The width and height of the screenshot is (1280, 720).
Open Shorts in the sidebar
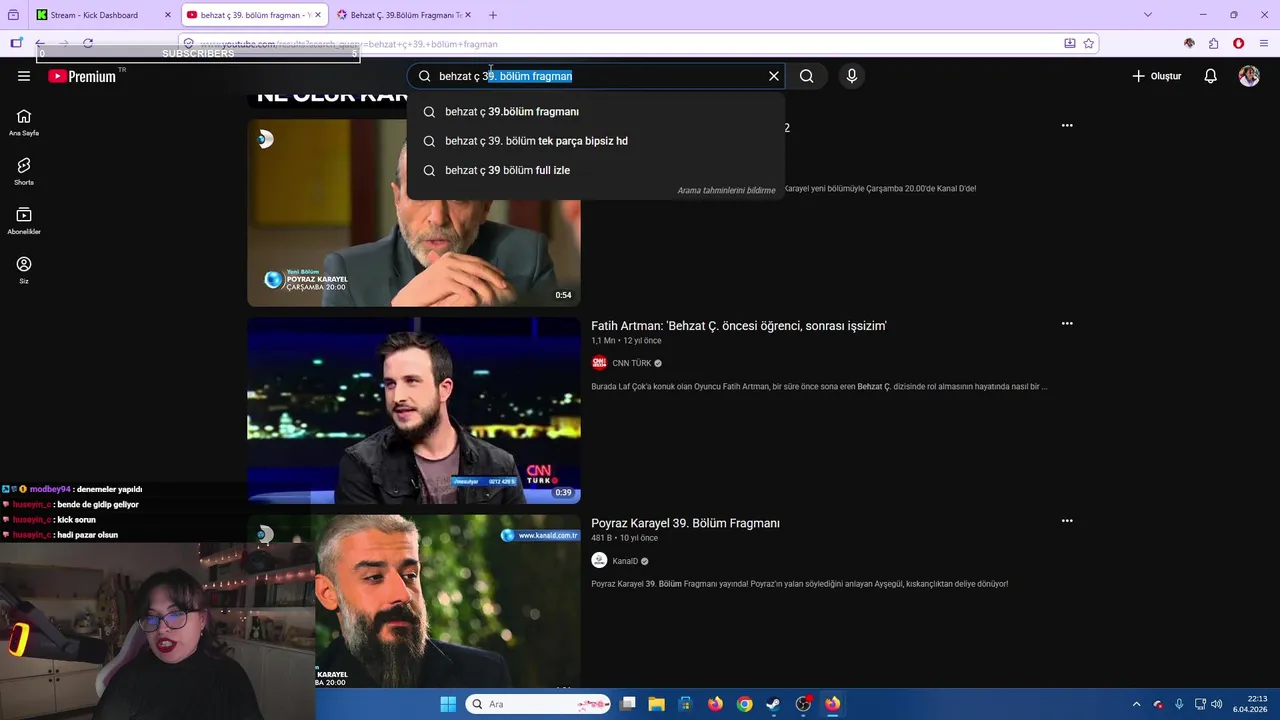point(24,171)
